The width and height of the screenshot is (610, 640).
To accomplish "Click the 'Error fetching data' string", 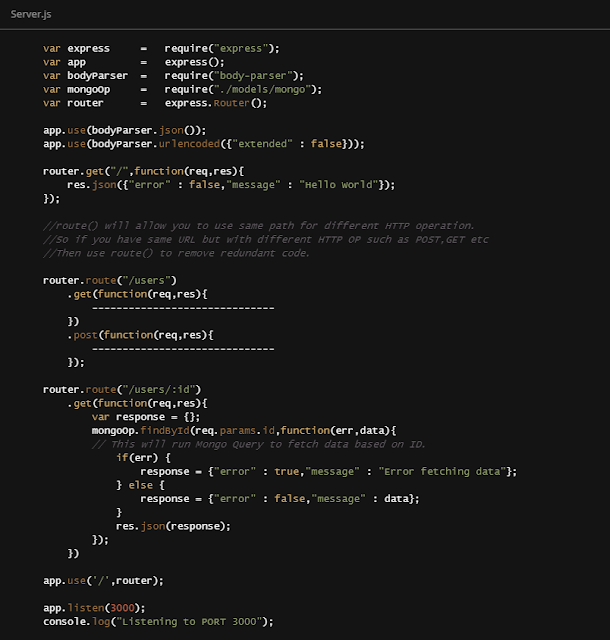I will 442,472.
